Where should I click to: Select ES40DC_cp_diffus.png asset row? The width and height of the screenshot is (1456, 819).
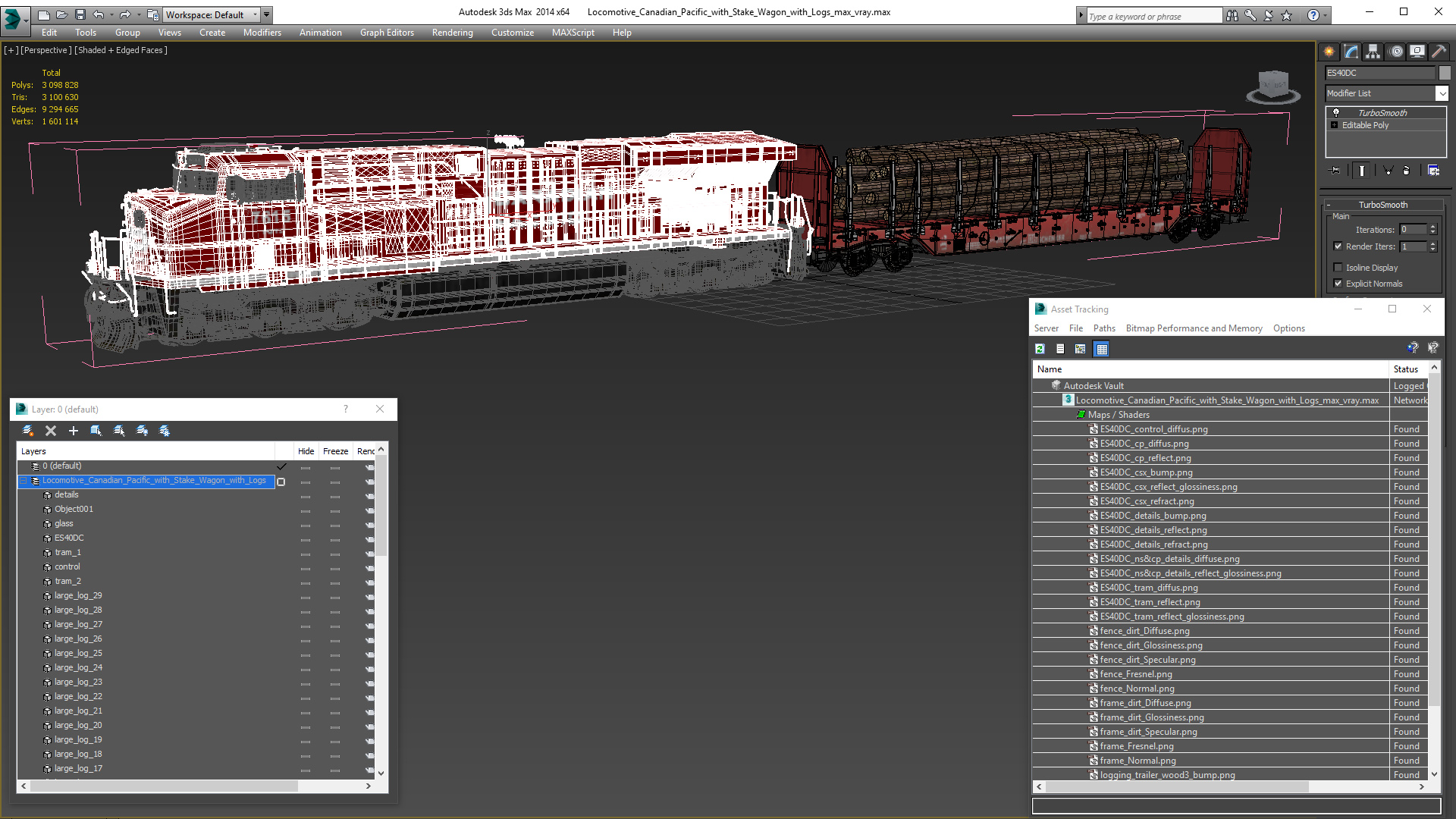1230,444
